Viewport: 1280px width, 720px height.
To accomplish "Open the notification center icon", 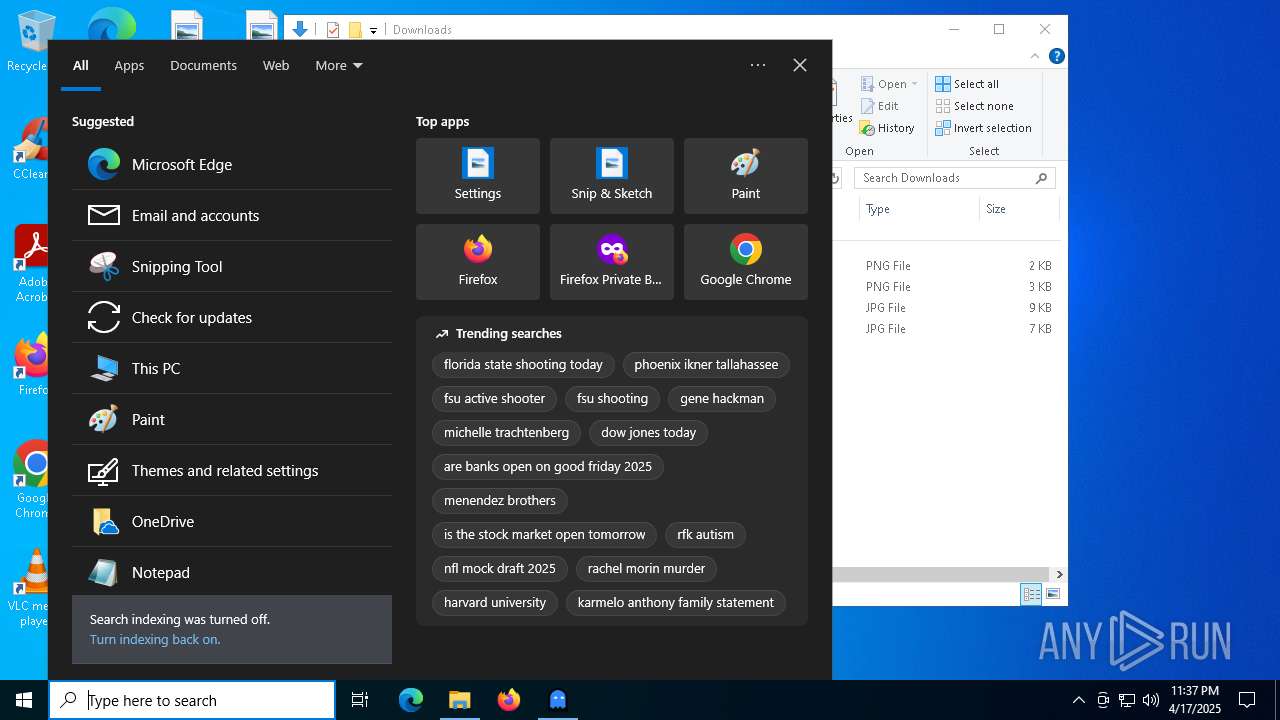I will click(x=1247, y=700).
